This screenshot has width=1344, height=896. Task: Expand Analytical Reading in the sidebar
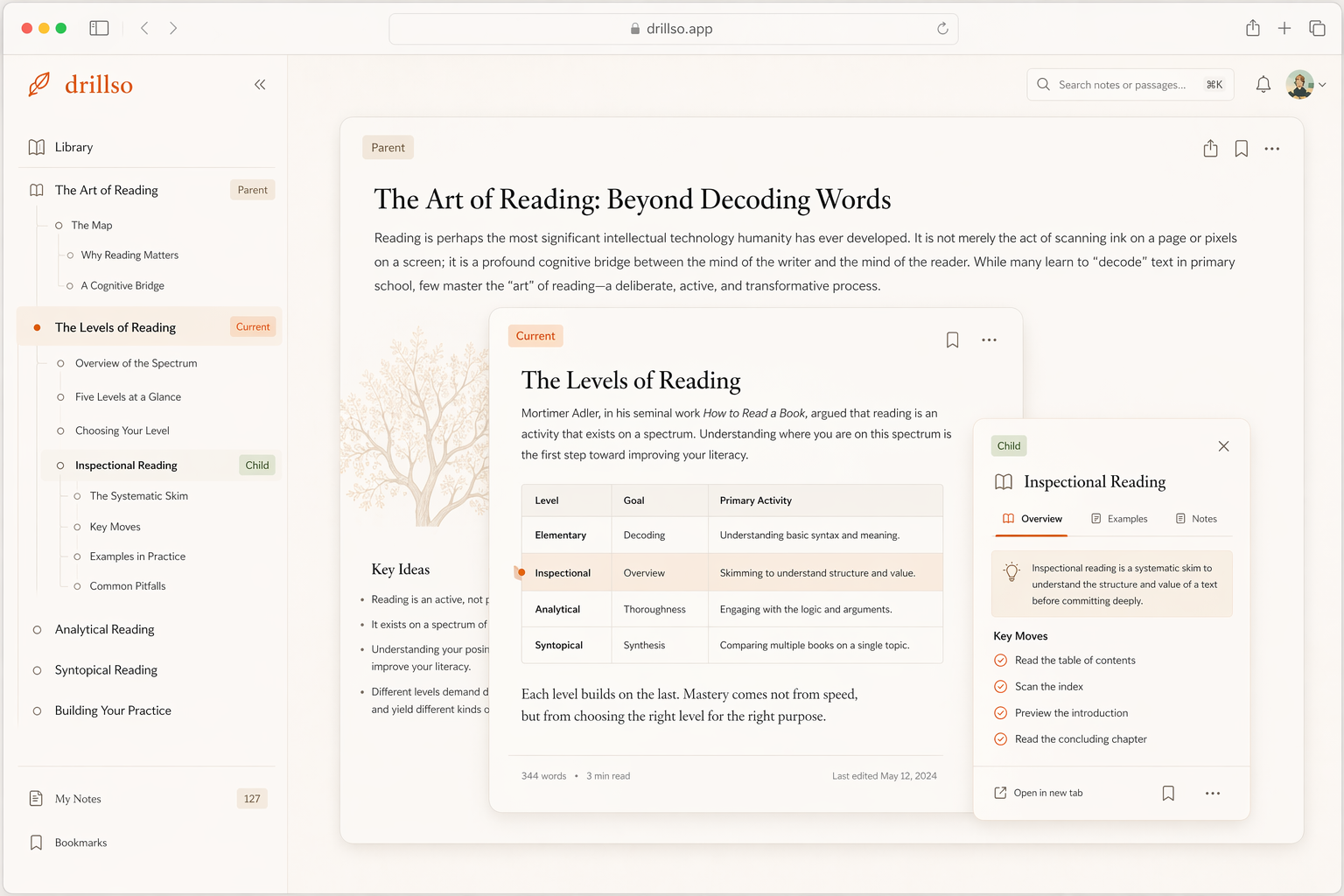point(104,630)
